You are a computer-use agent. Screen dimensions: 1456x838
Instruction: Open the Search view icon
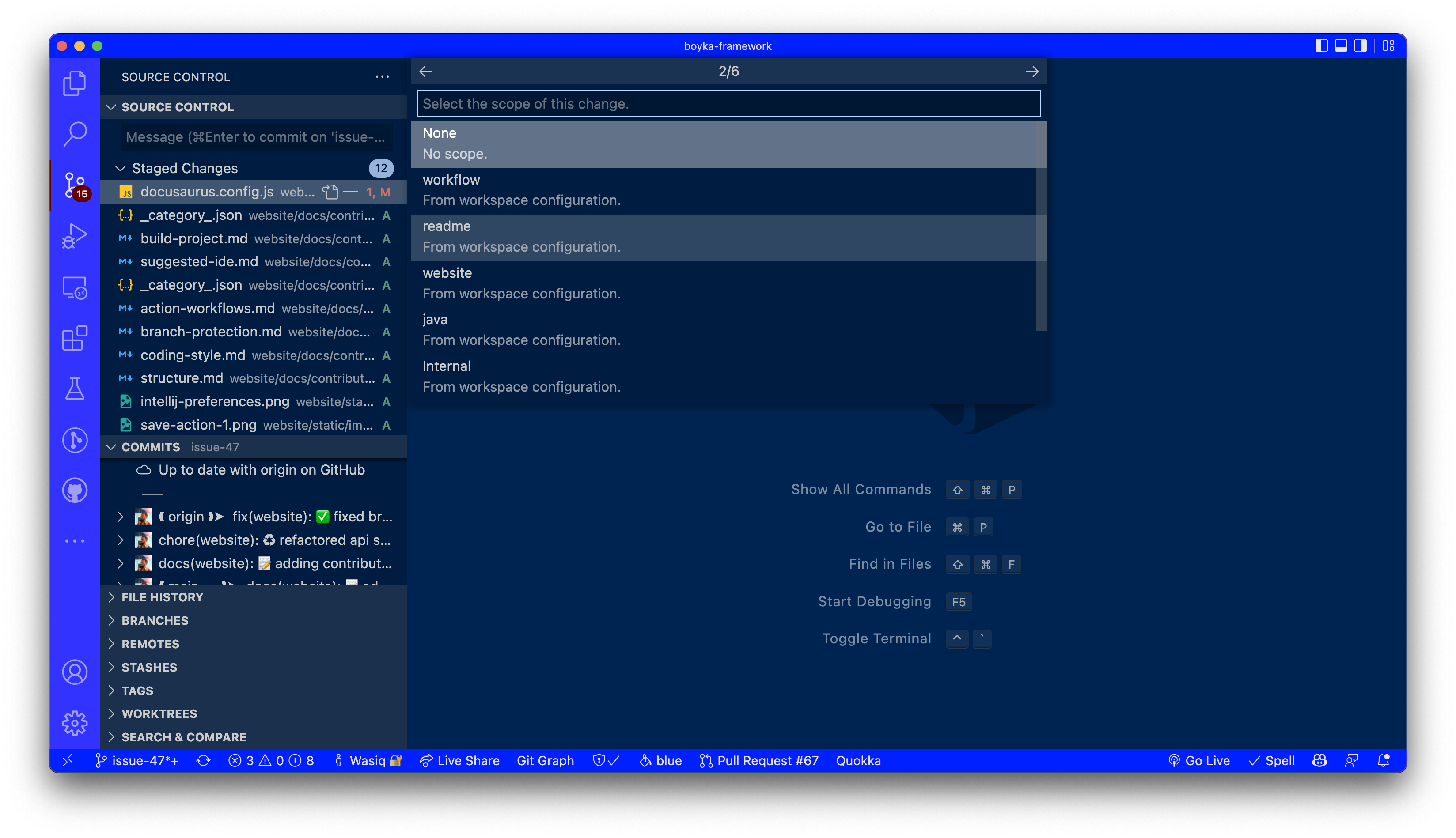[x=74, y=133]
